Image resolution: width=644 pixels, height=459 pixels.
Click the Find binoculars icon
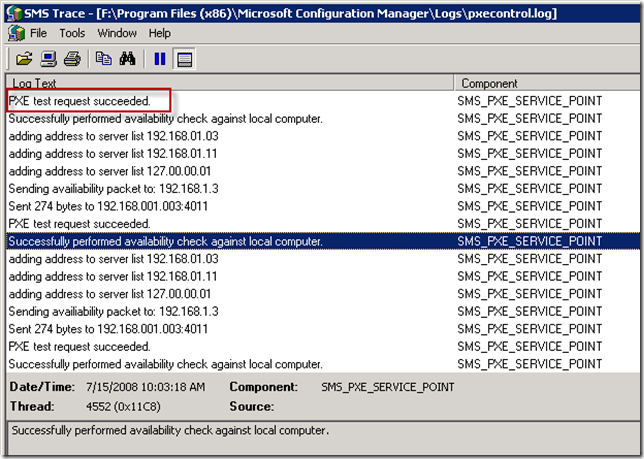127,59
